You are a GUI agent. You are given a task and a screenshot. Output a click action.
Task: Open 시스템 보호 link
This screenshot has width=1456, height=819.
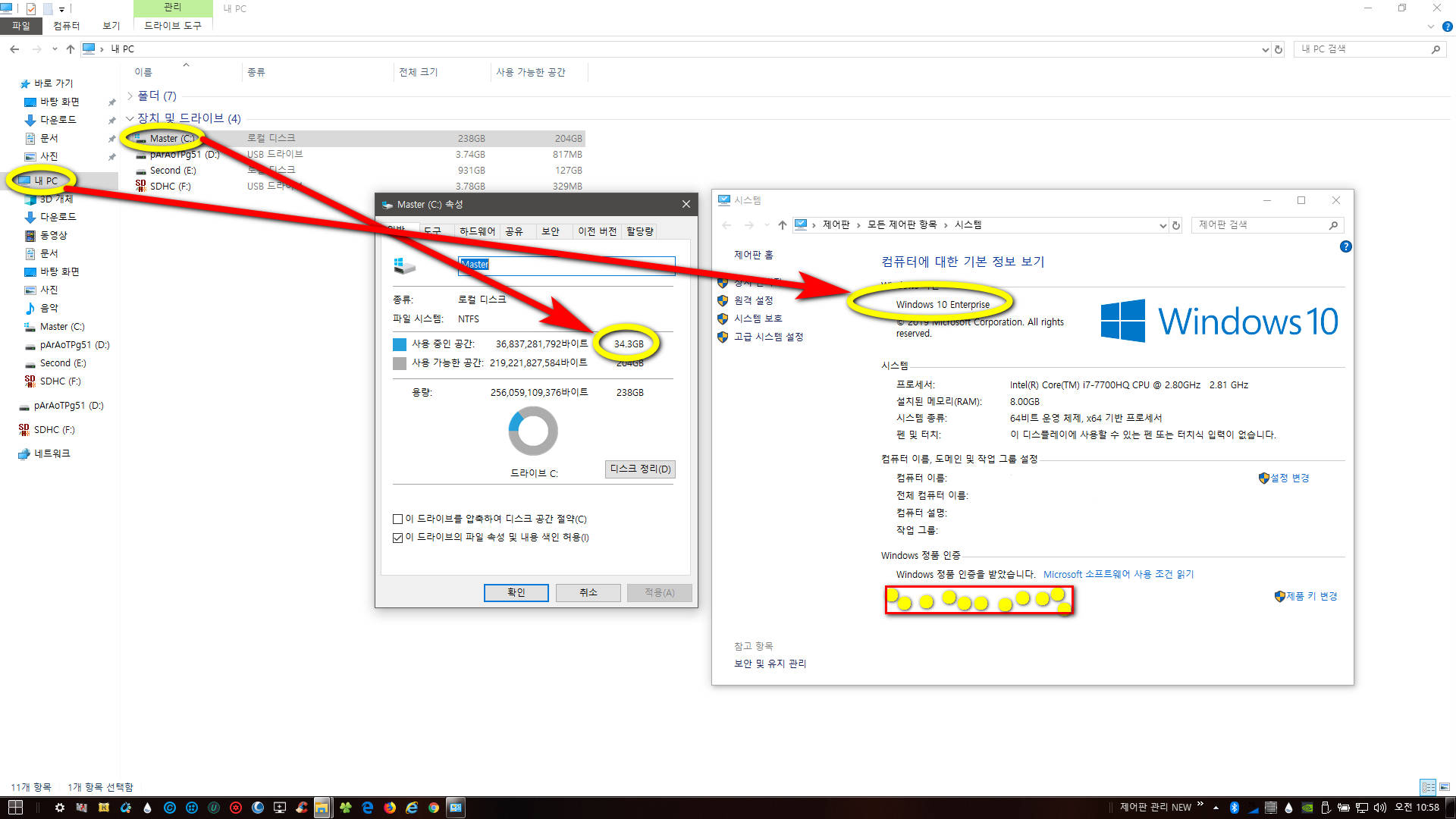[x=758, y=318]
